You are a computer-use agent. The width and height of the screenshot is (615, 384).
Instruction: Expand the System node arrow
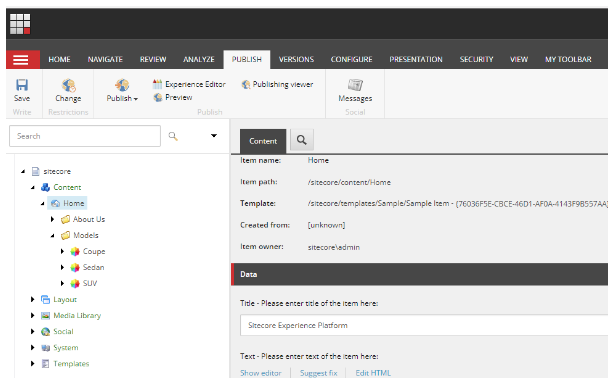33,348
